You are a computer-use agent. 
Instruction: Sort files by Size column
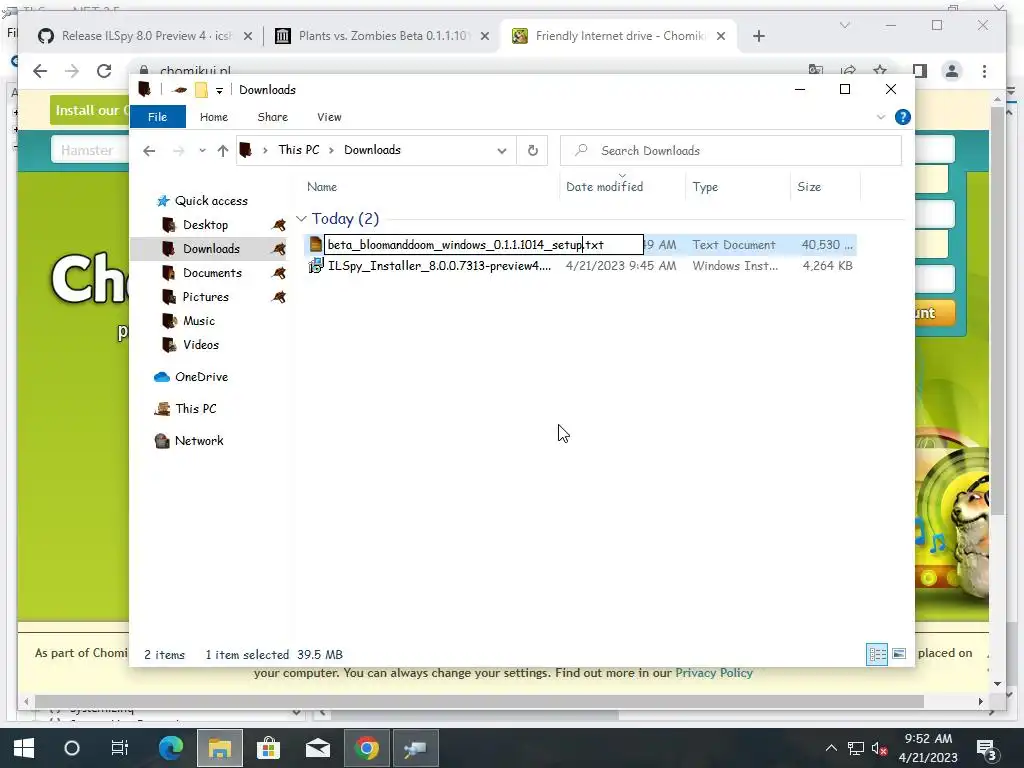809,187
